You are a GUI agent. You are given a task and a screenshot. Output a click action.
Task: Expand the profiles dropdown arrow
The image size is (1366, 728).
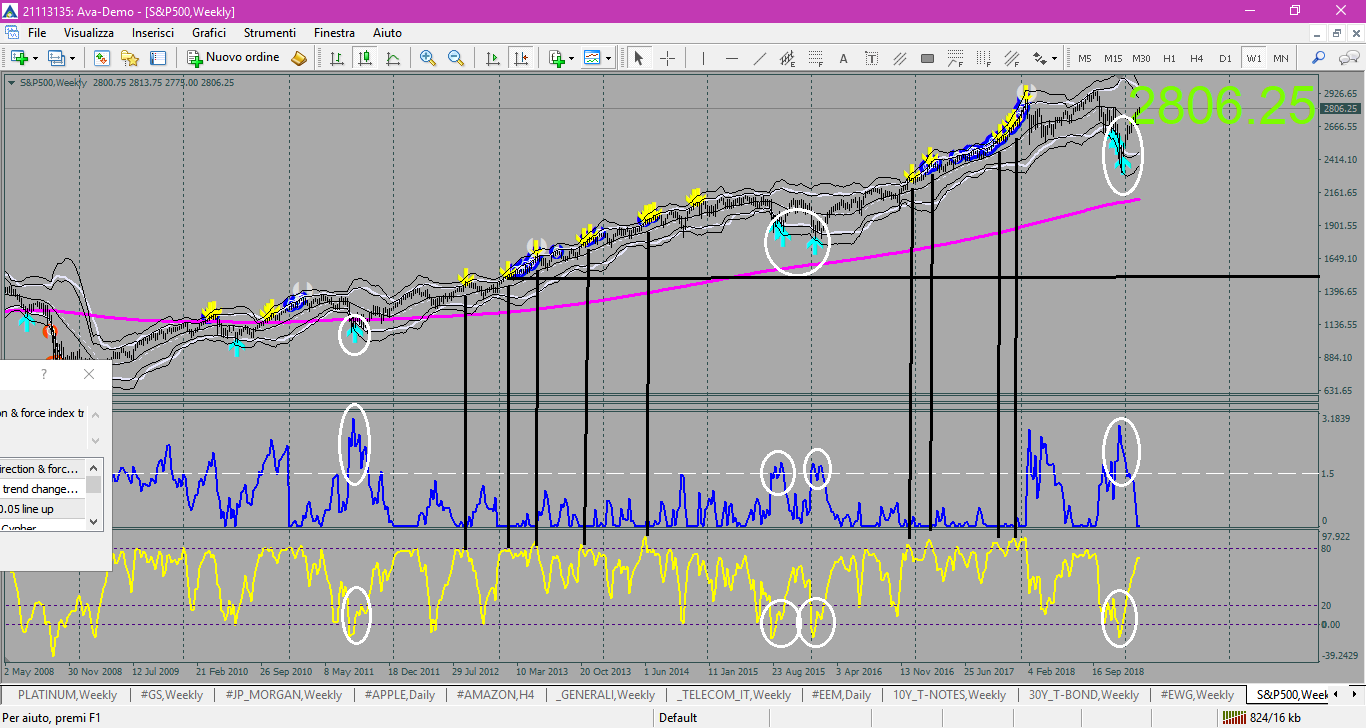coord(72,58)
